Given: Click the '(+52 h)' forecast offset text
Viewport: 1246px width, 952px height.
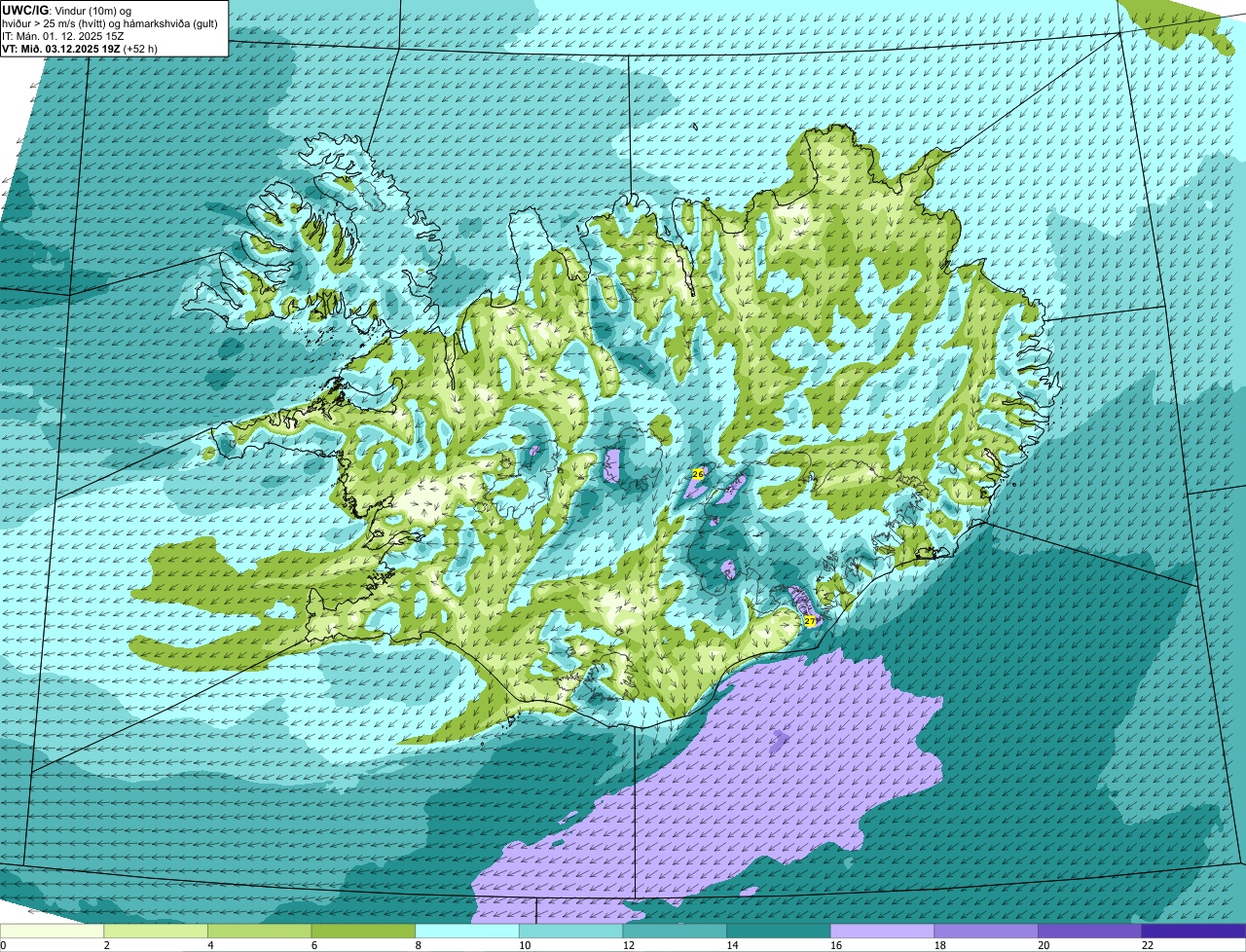Looking at the screenshot, I should [140, 48].
